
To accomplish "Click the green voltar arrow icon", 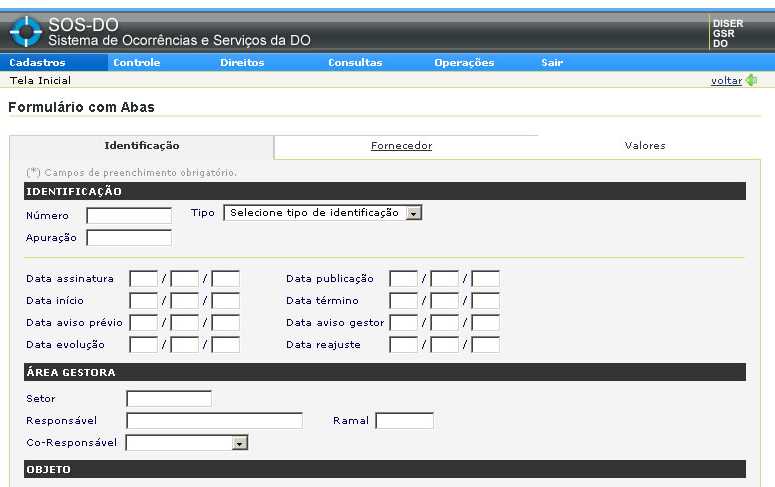I will (751, 80).
